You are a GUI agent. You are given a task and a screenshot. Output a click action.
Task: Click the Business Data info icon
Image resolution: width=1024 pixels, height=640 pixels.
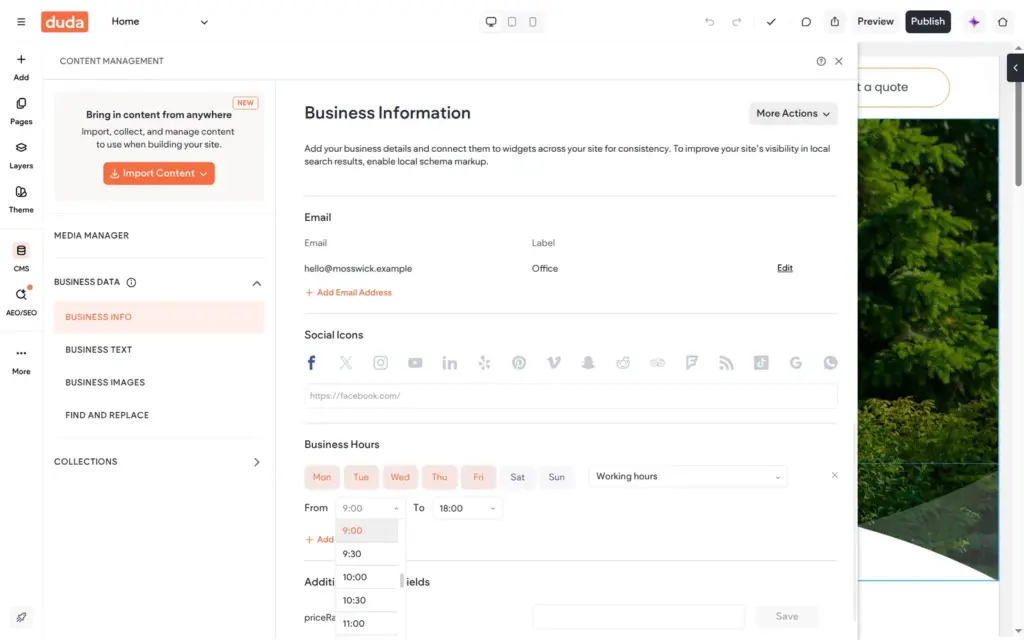pyautogui.click(x=131, y=283)
